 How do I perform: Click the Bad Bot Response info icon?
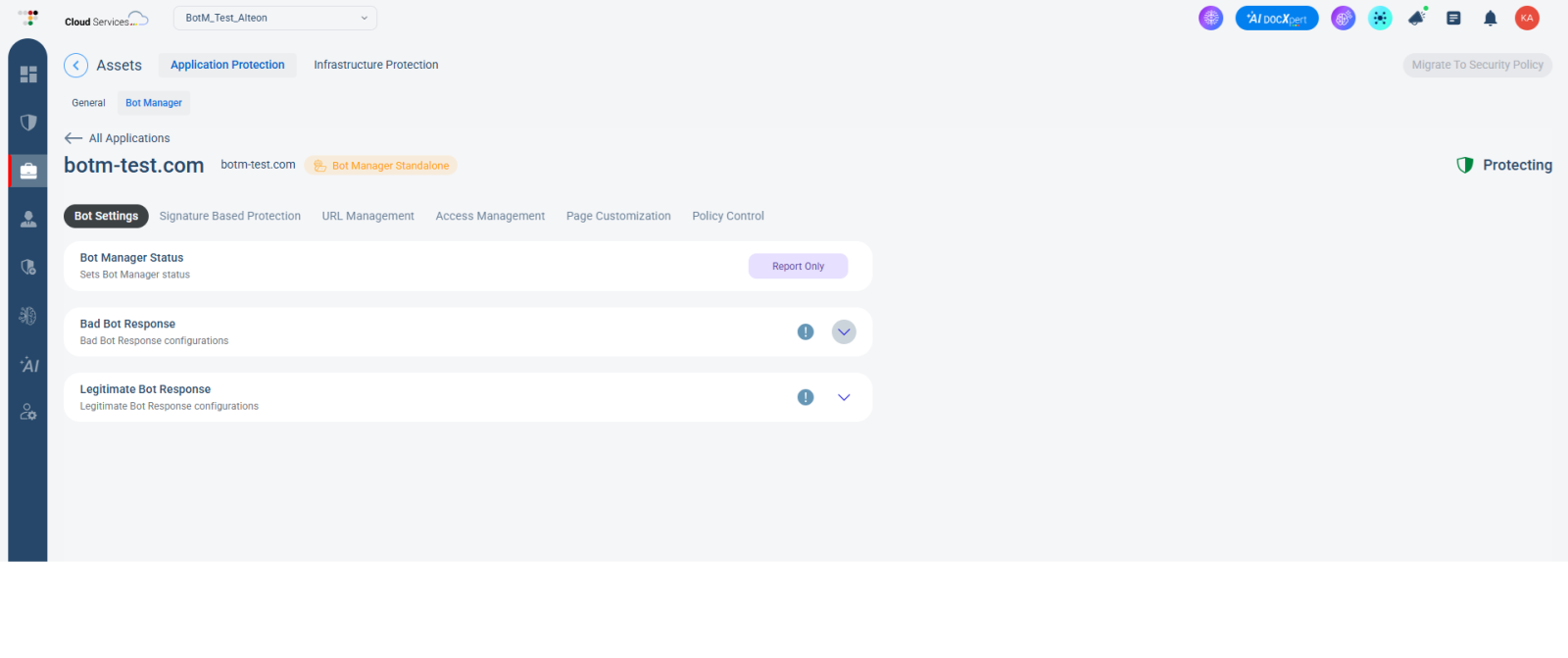pyautogui.click(x=806, y=332)
